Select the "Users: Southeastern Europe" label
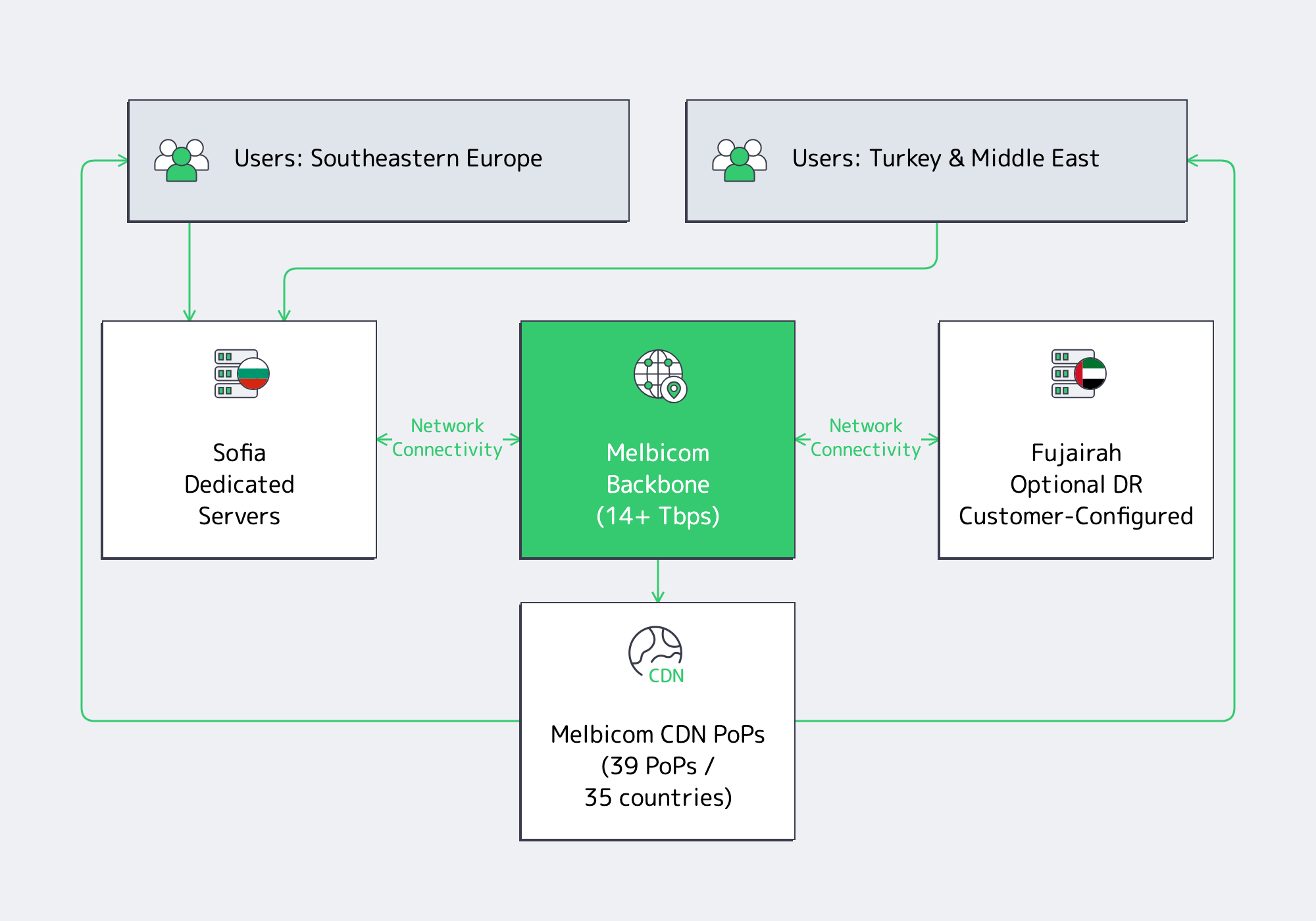The width and height of the screenshot is (1316, 921). (x=388, y=159)
